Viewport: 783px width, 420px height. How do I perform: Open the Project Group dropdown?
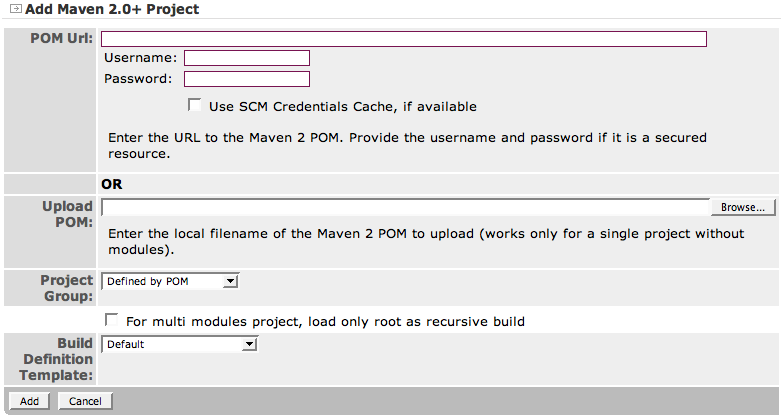click(x=170, y=282)
